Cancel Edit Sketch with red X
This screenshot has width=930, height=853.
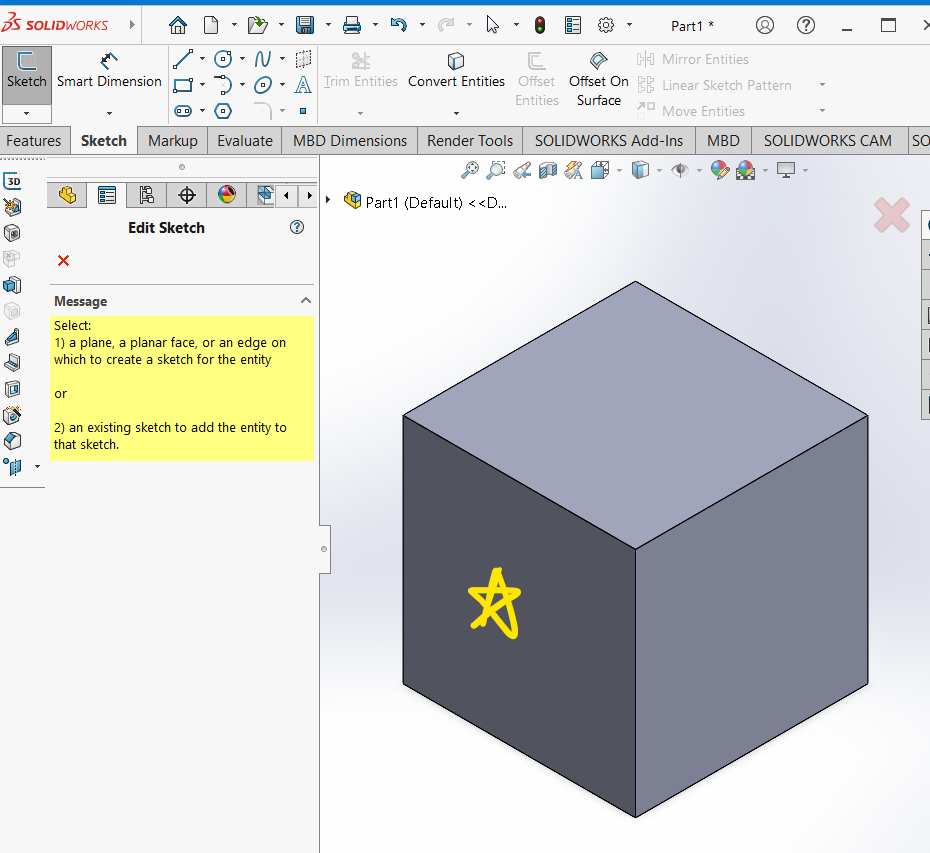[x=63, y=260]
